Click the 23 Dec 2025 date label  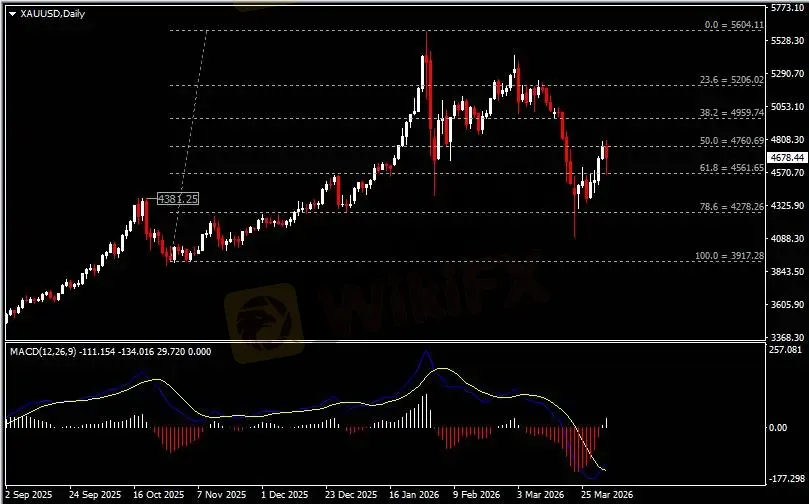pyautogui.click(x=351, y=495)
